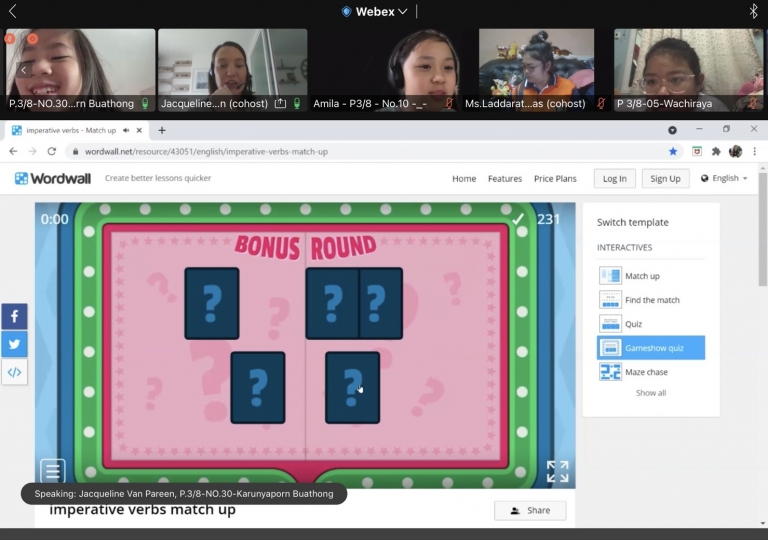Click the share icon on Jacqueline's tile
Image resolution: width=768 pixels, height=540 pixels.
pos(280,103)
